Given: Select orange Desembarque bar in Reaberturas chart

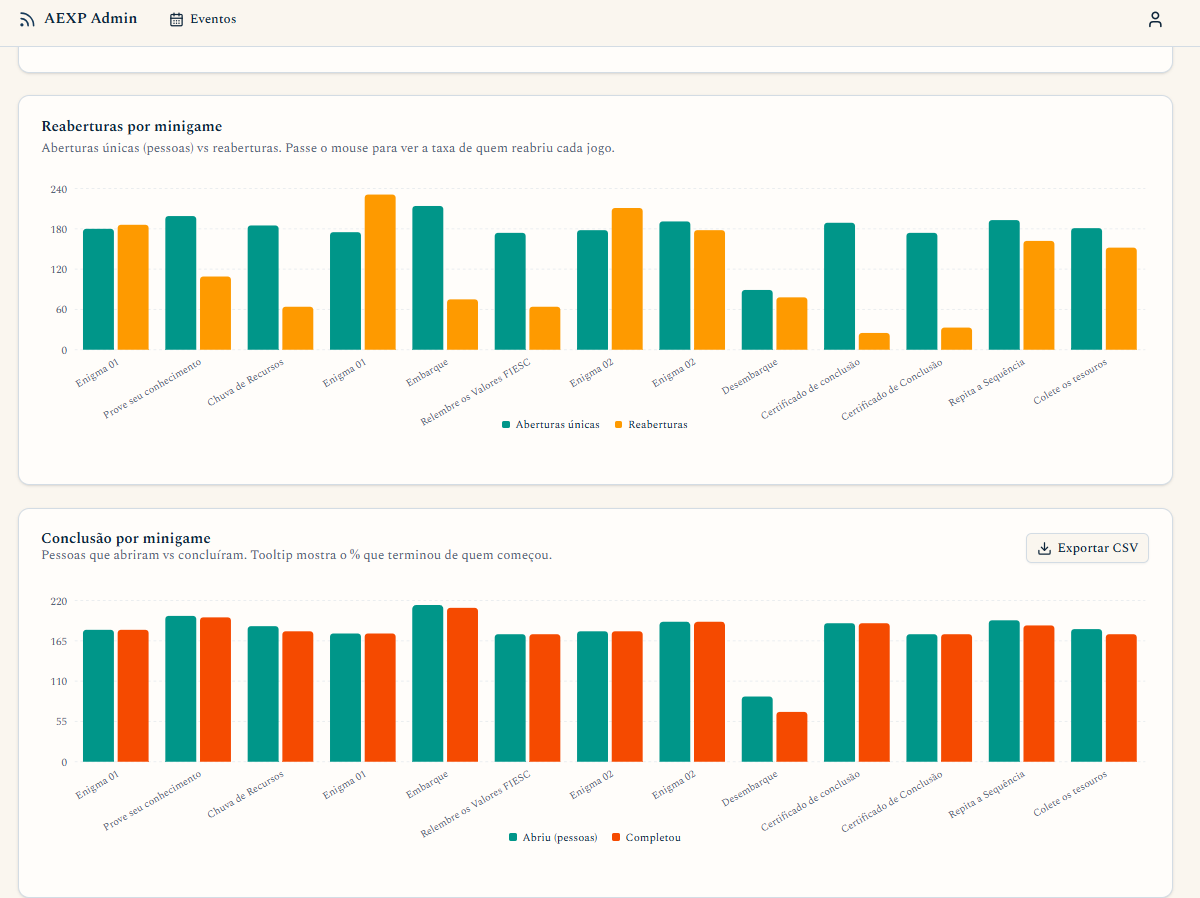Looking at the screenshot, I should 792,324.
